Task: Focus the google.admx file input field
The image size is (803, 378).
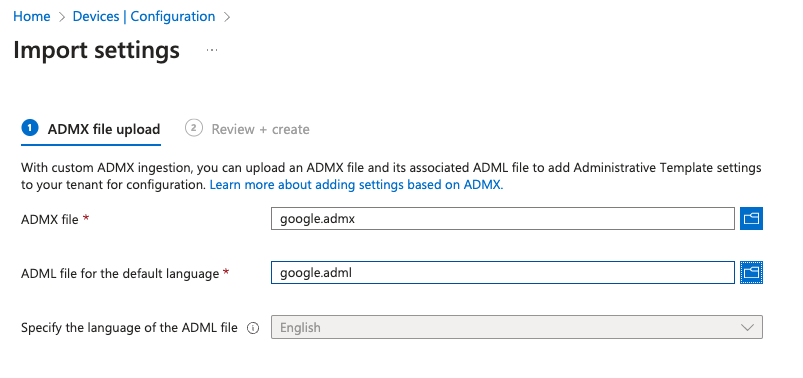Action: click(x=503, y=219)
